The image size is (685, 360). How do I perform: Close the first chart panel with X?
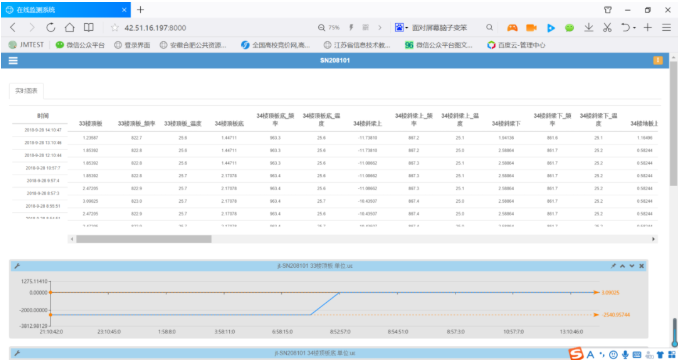[x=641, y=266]
